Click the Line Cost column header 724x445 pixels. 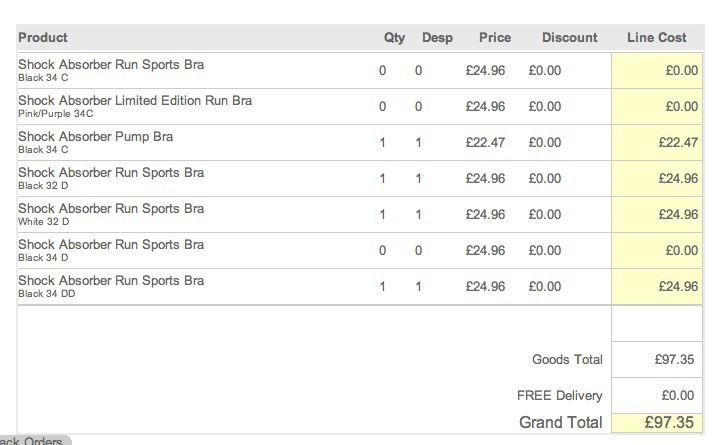click(656, 38)
